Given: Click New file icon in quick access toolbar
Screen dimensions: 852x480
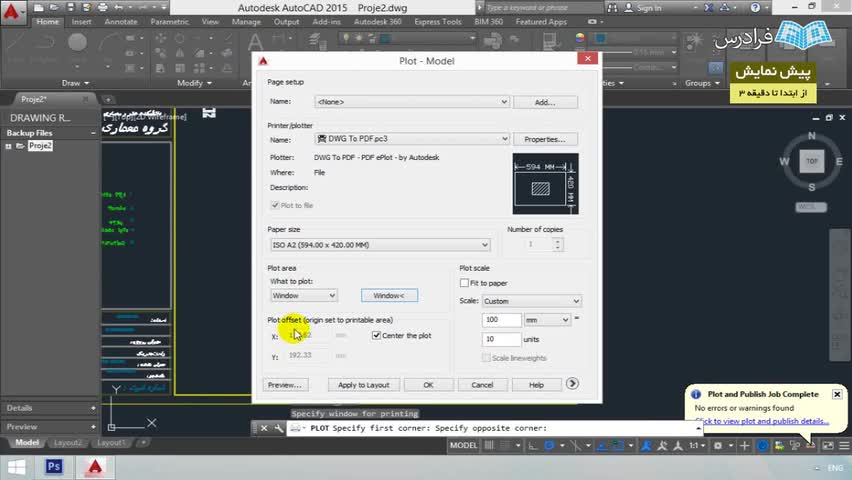Looking at the screenshot, I should 38,8.
